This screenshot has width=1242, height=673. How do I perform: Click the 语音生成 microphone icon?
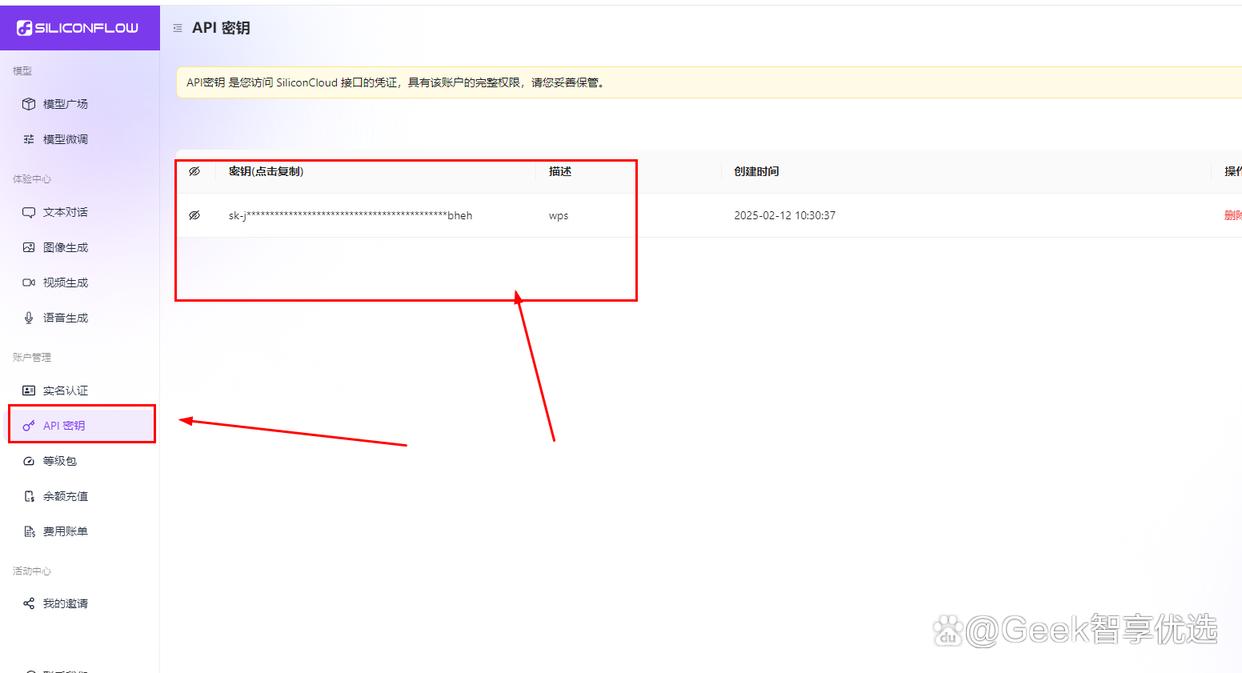click(x=29, y=318)
